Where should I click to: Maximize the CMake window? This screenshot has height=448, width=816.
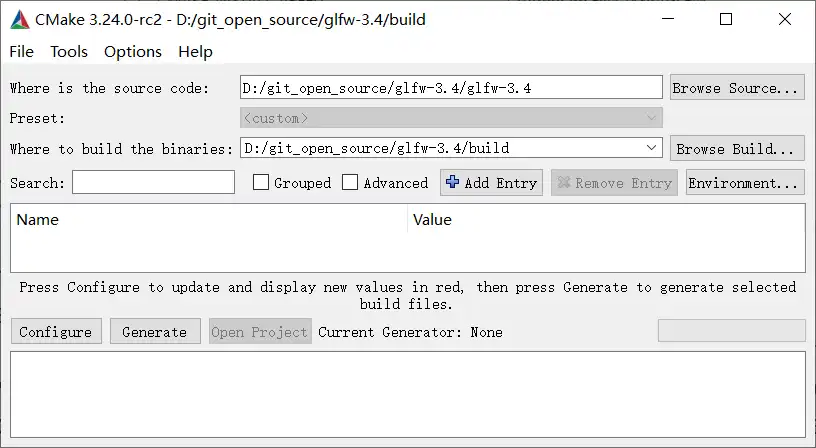(726, 19)
